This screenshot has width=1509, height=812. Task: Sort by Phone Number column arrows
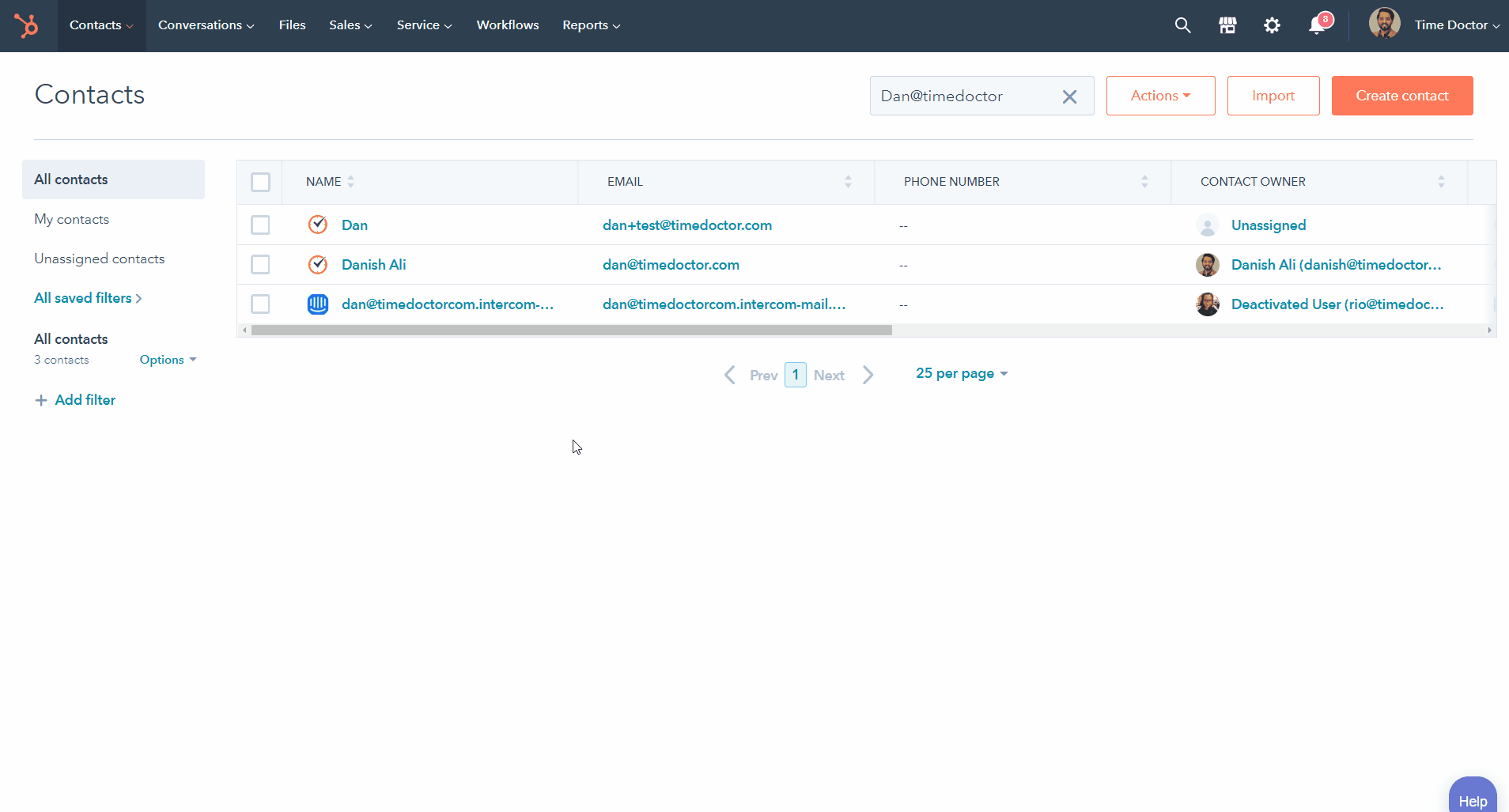[1144, 181]
